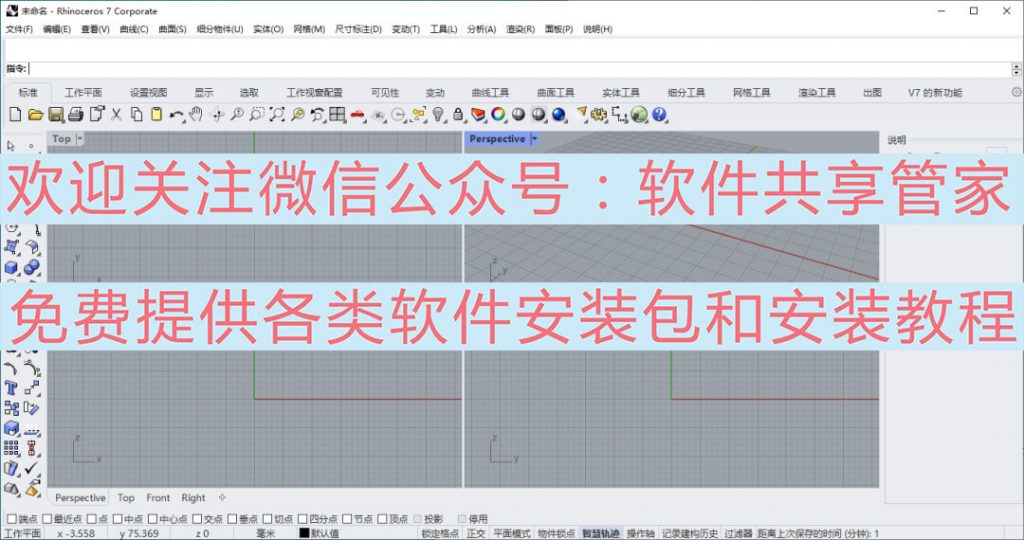The width and height of the screenshot is (1024, 540).
Task: Open the Top viewport title dropdown arrow
Action: pyautogui.click(x=80, y=138)
